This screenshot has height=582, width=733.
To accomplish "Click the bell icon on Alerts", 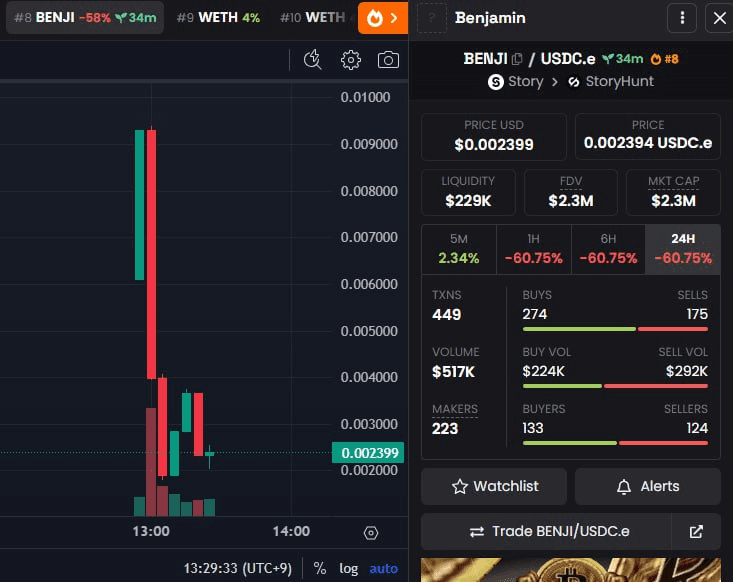I will click(x=624, y=487).
